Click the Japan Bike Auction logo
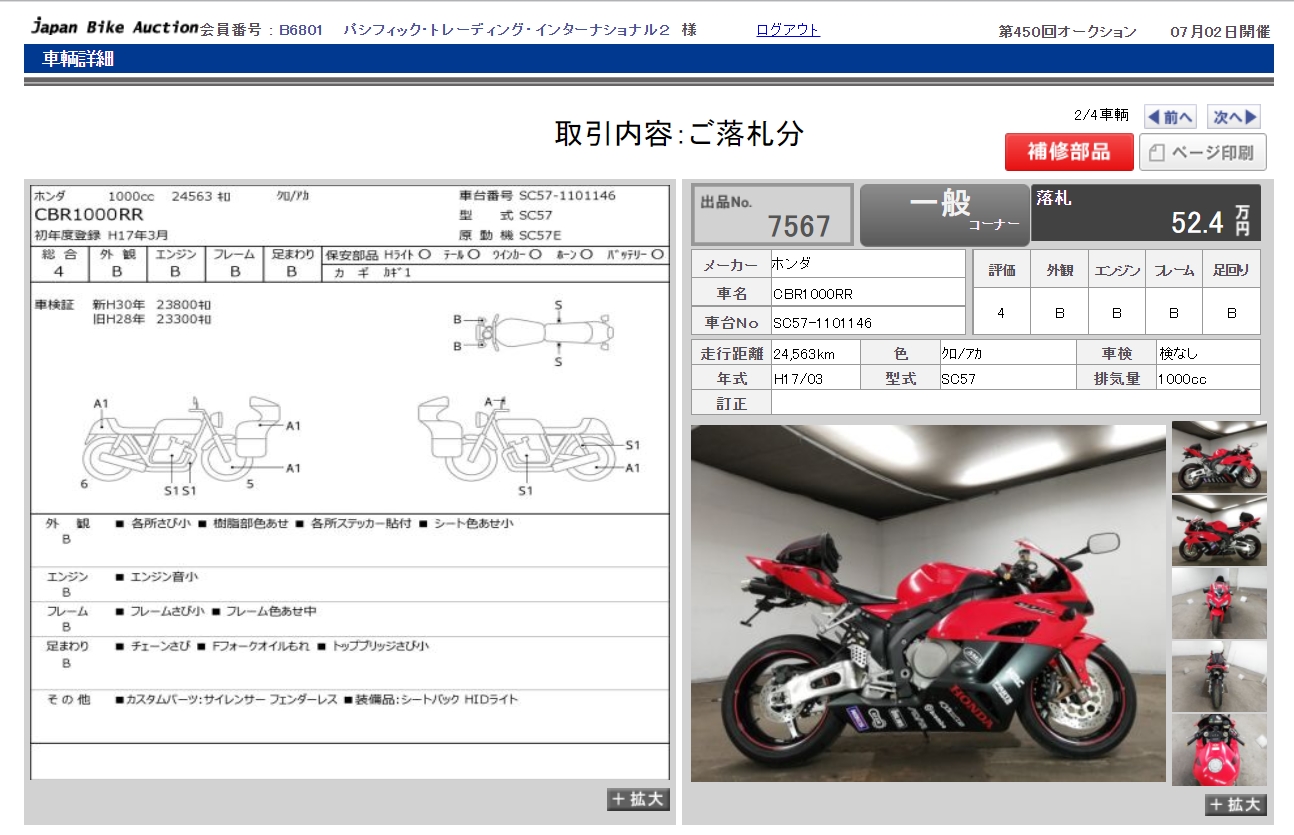The image size is (1294, 835). [x=114, y=27]
